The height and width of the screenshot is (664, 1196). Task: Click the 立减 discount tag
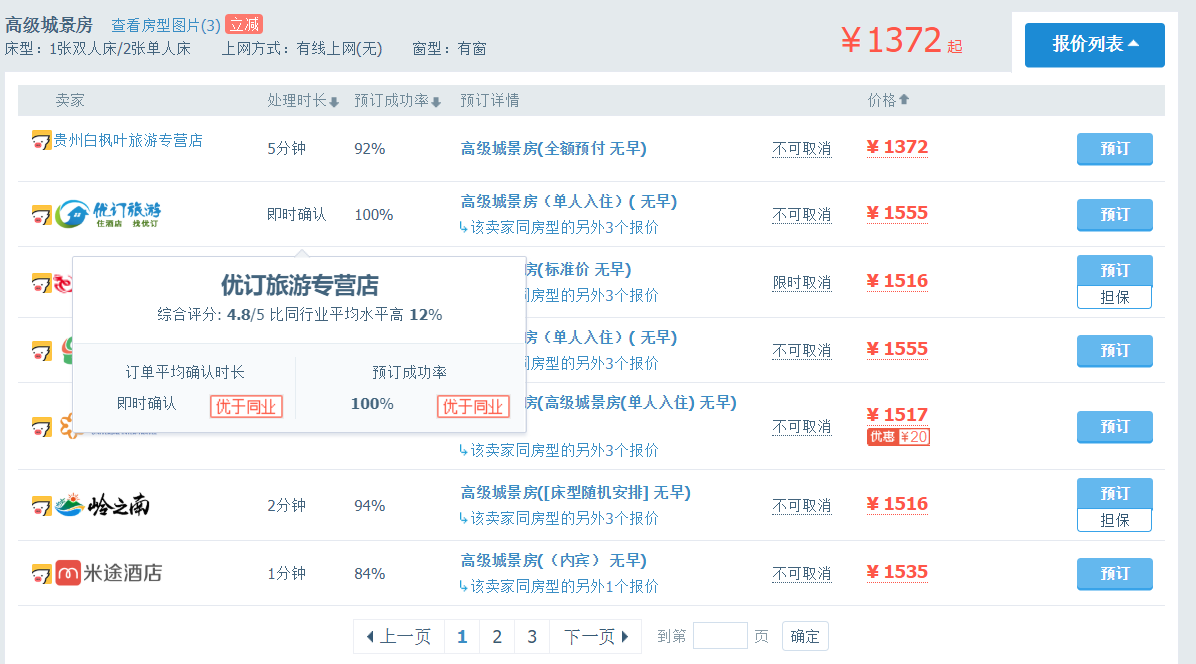click(243, 24)
